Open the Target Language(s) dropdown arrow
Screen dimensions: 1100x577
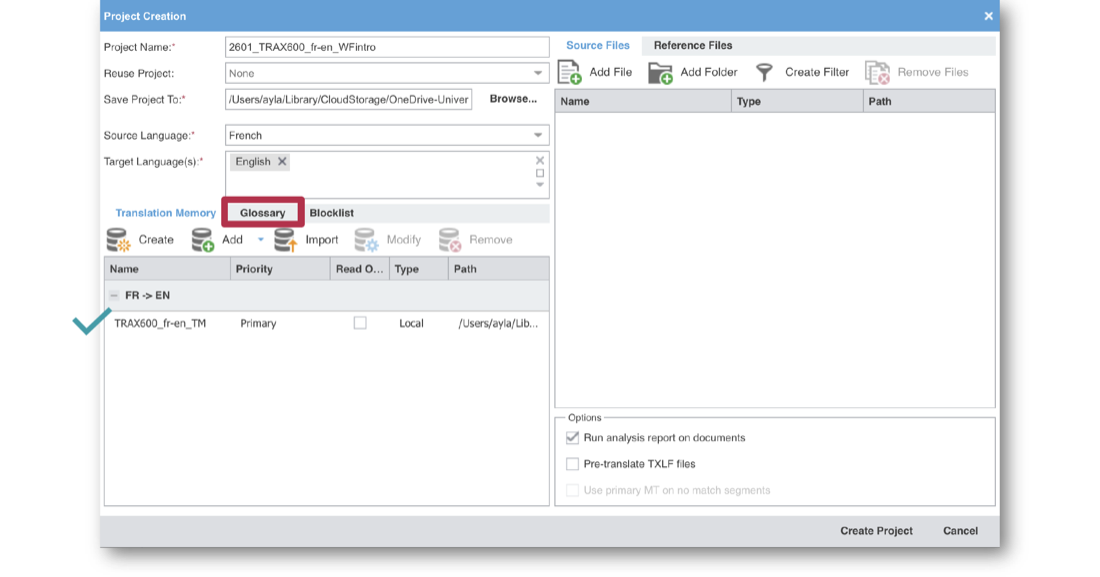pyautogui.click(x=539, y=185)
